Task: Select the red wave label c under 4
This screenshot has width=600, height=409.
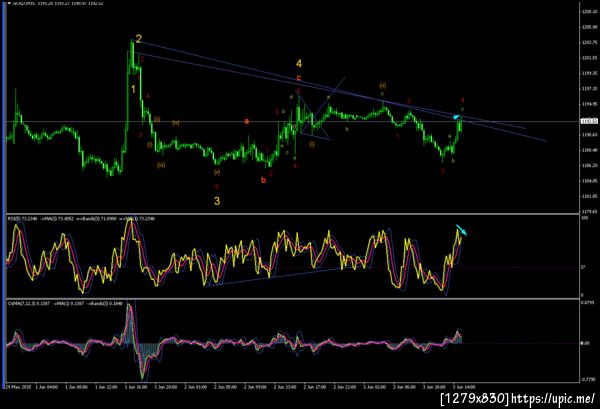Action: coord(299,78)
